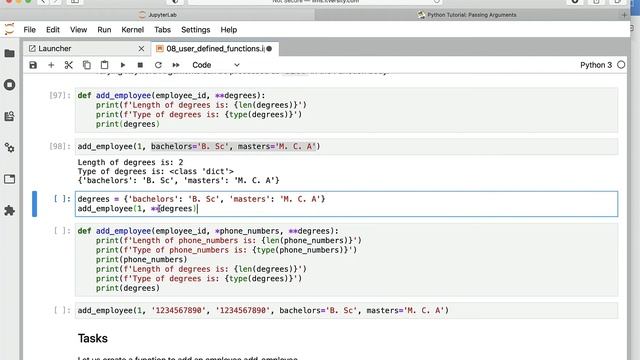This screenshot has height=360, width=640.
Task: Switch to the JupyterLab browser tab
Action: click(x=158, y=15)
